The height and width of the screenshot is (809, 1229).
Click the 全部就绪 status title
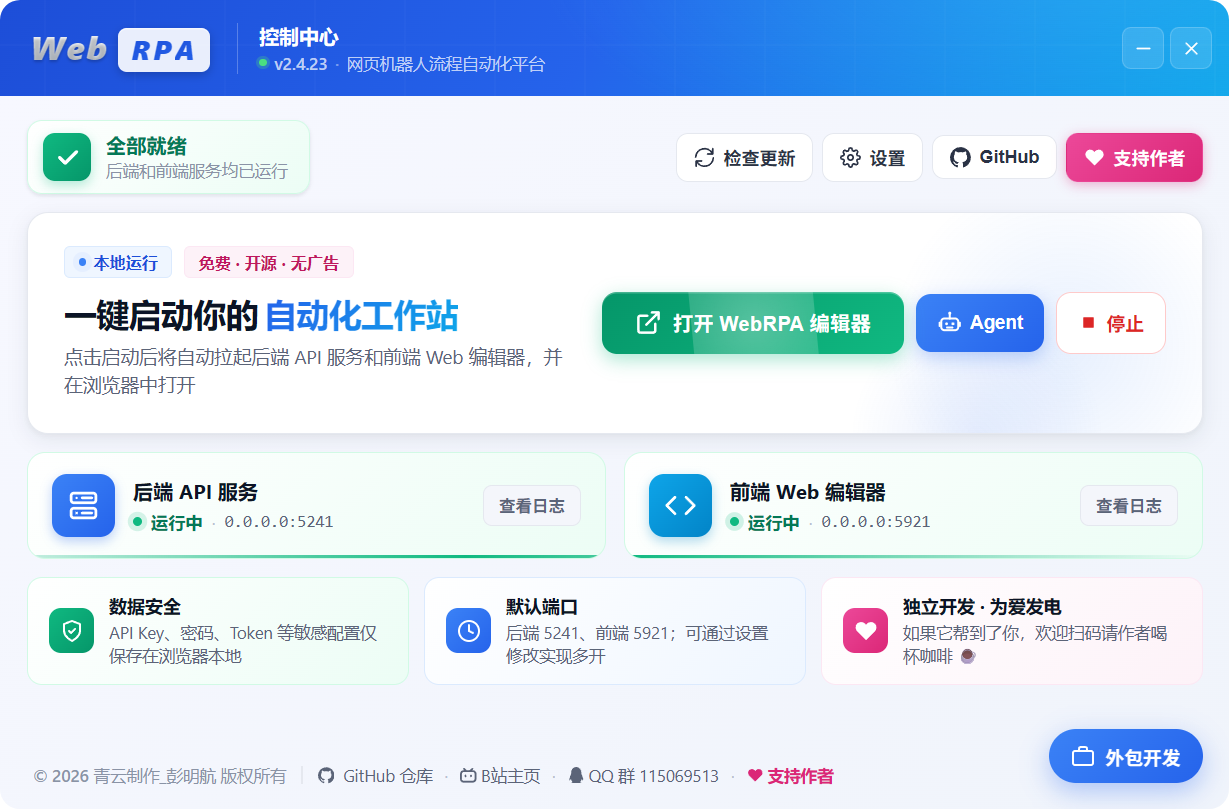(x=146, y=146)
